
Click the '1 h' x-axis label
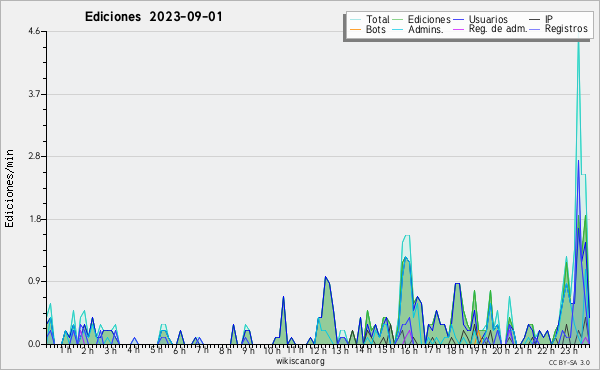click(x=65, y=350)
